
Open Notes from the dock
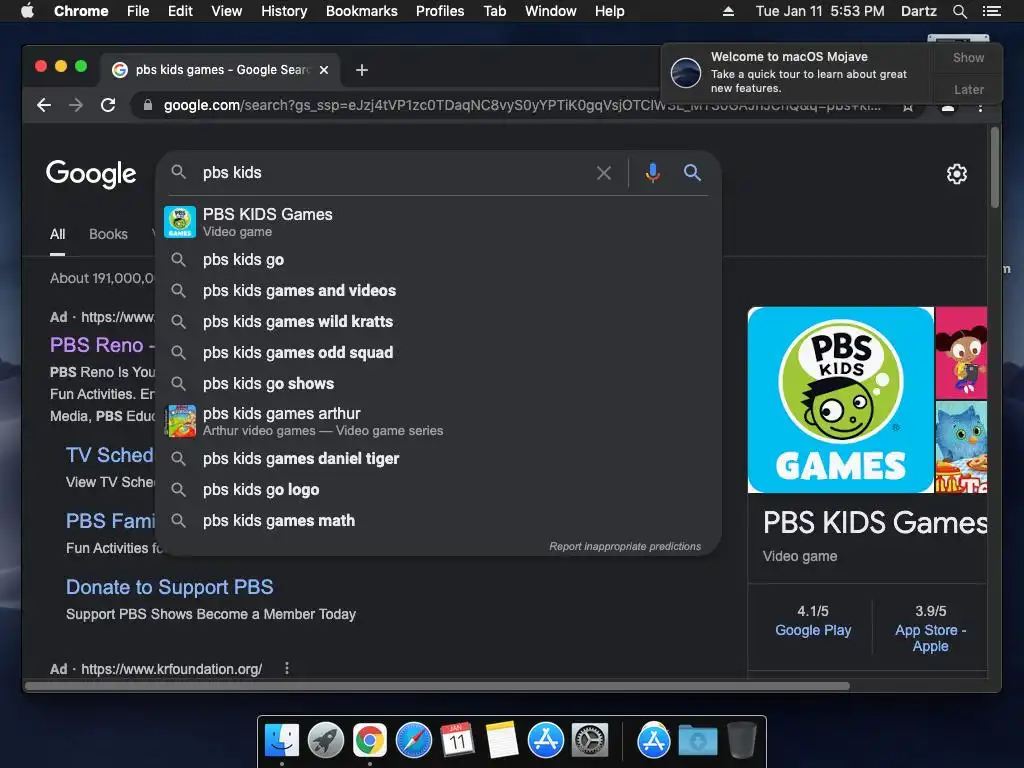(502, 741)
